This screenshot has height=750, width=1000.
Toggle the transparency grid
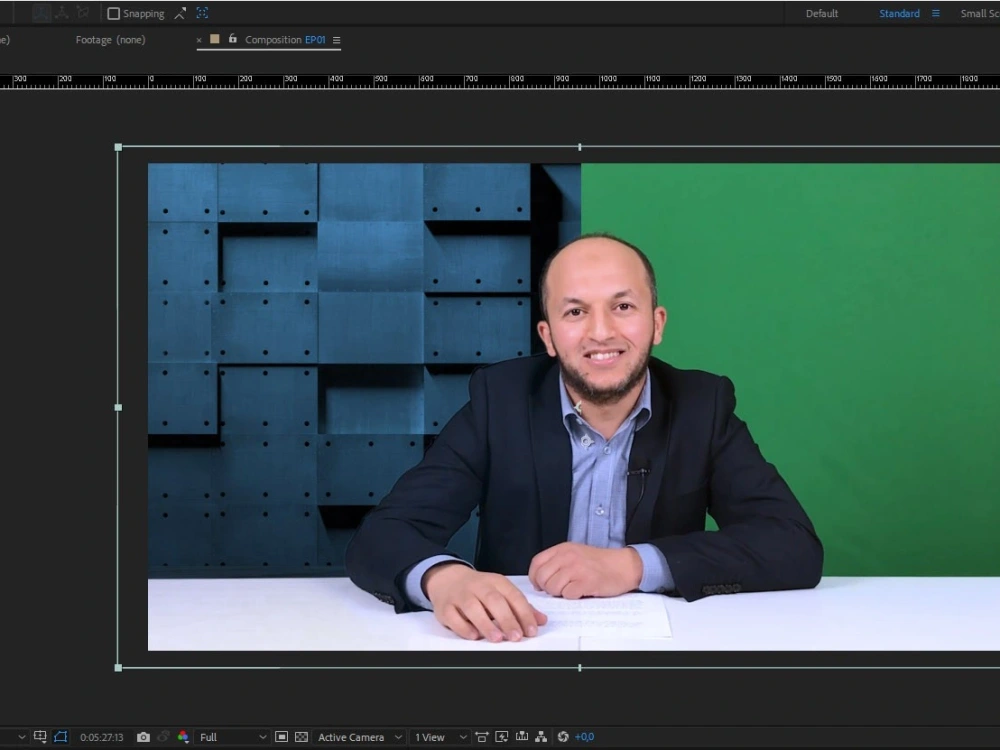tap(302, 737)
